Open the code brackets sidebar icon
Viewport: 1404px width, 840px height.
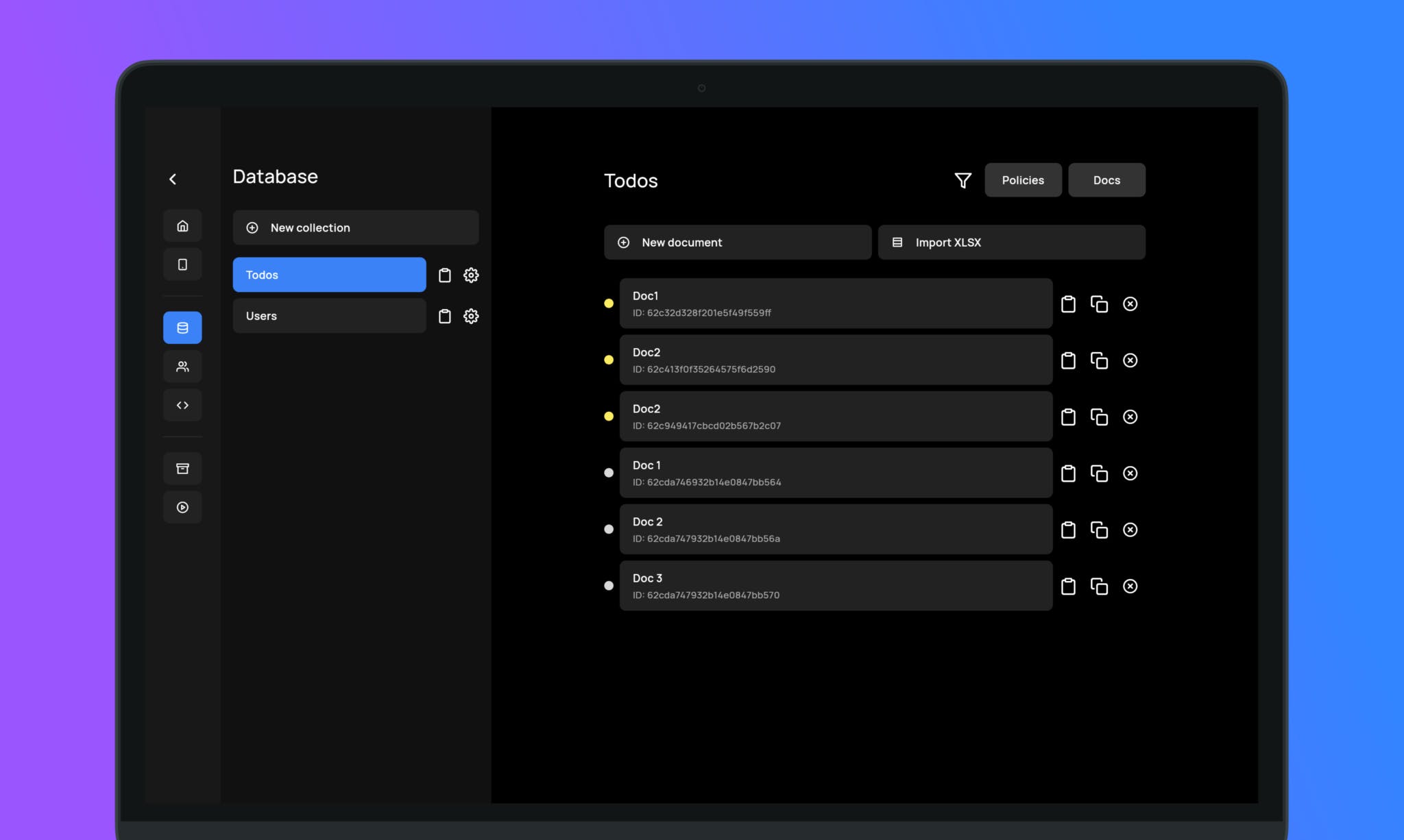coord(182,406)
